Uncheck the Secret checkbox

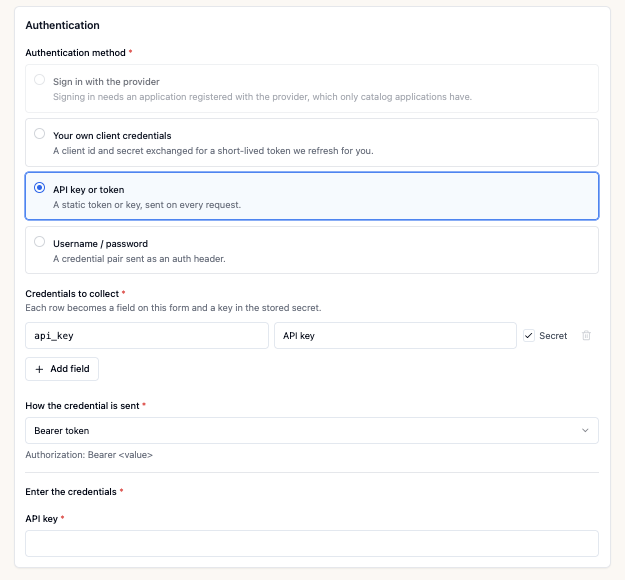coord(529,336)
